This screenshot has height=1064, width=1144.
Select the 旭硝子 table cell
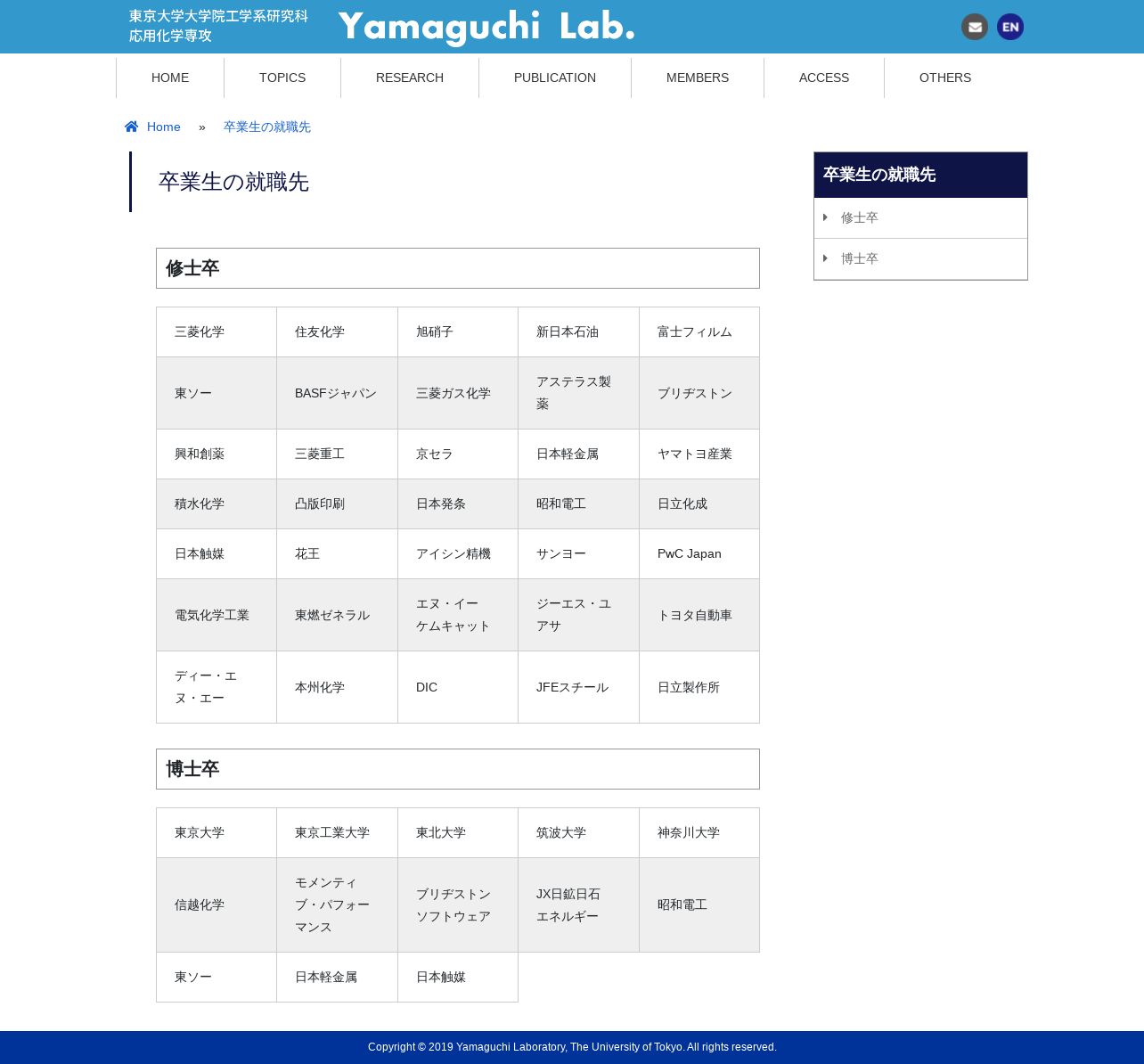[458, 331]
